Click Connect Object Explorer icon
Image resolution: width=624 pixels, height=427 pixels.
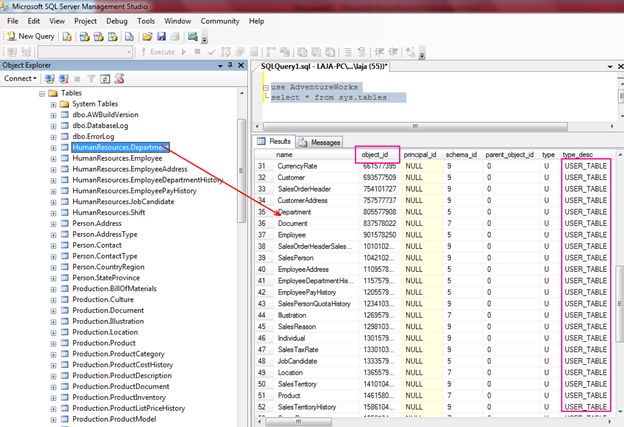pos(48,78)
